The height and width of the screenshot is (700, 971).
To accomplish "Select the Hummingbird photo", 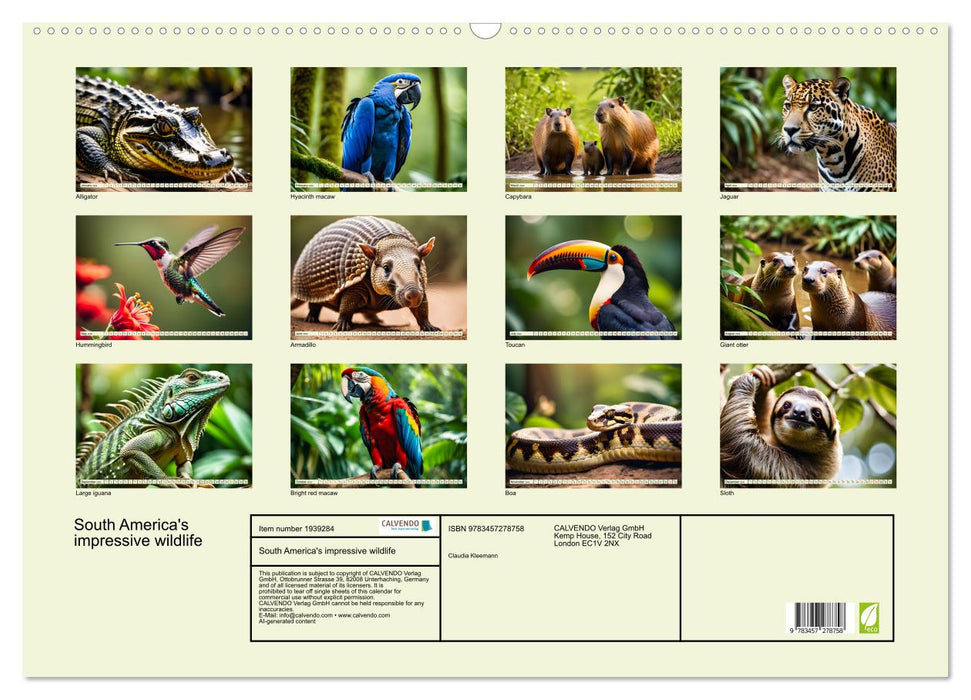I will pos(165,275).
